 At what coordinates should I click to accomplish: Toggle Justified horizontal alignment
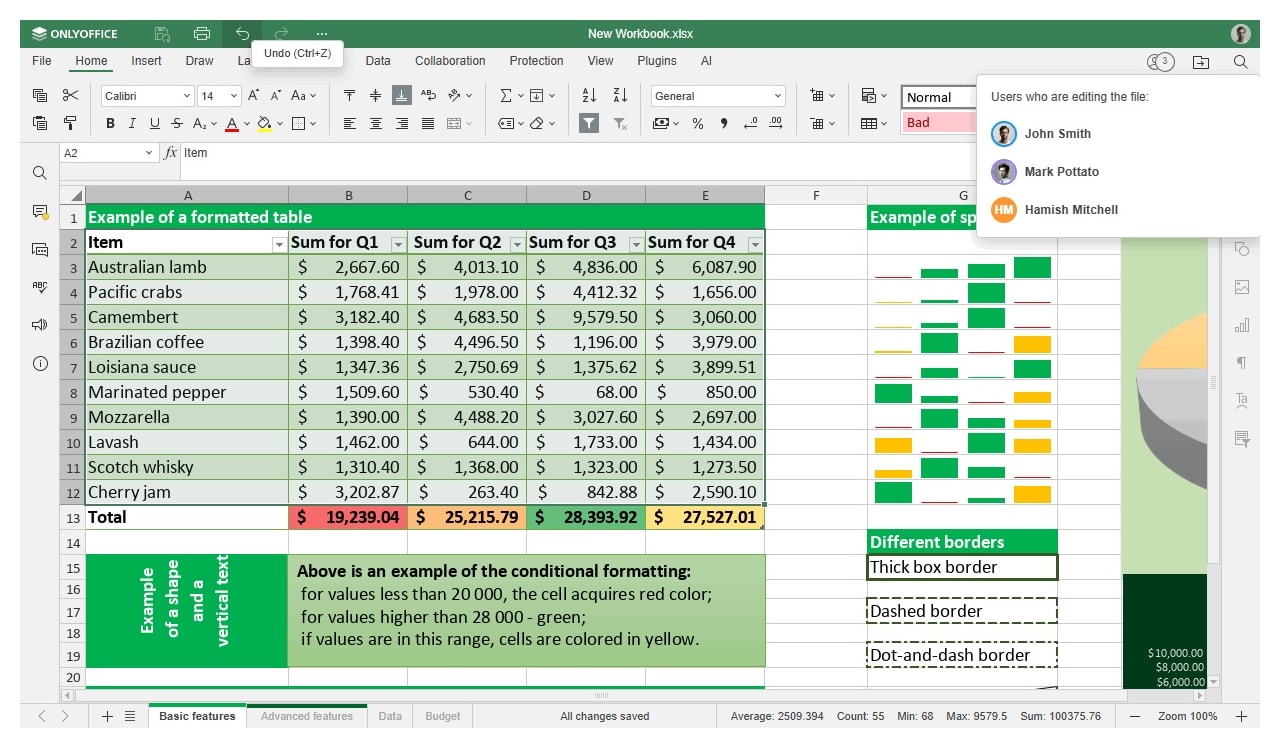tap(428, 123)
